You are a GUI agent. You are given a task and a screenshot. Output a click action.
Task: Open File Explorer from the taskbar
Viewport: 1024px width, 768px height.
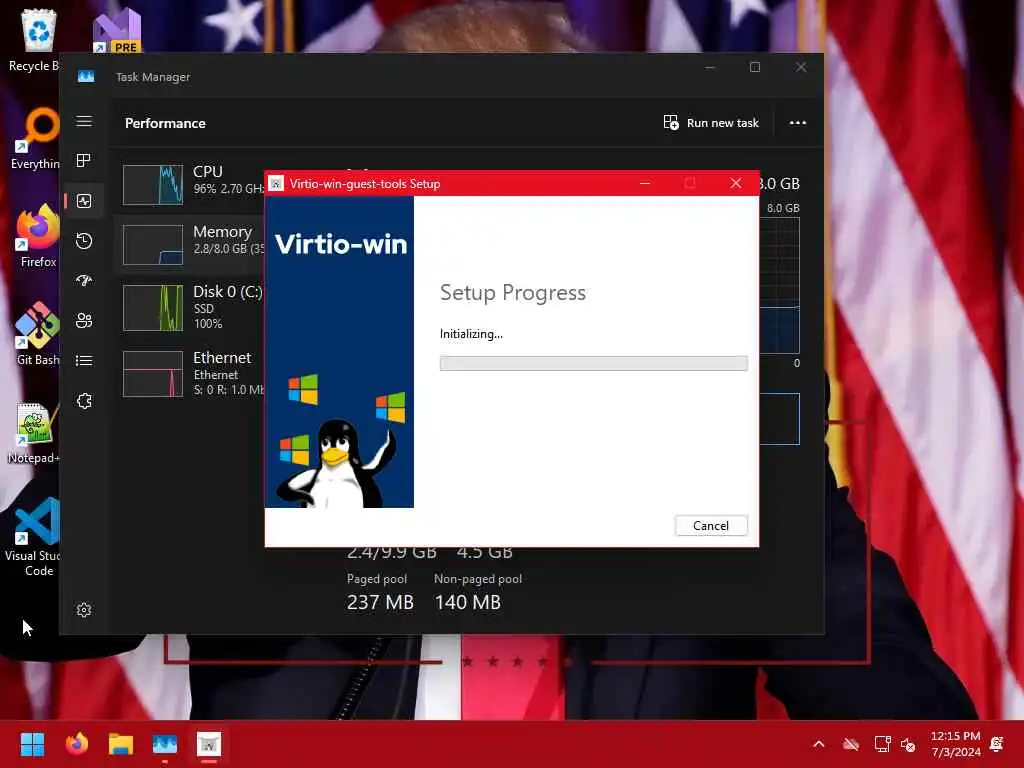coord(121,744)
